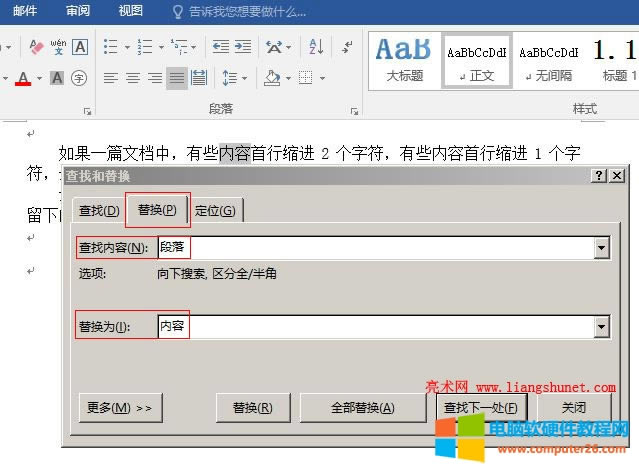Click the Sort A-Z icon
Viewport: 639px width, 469px height.
(316, 47)
